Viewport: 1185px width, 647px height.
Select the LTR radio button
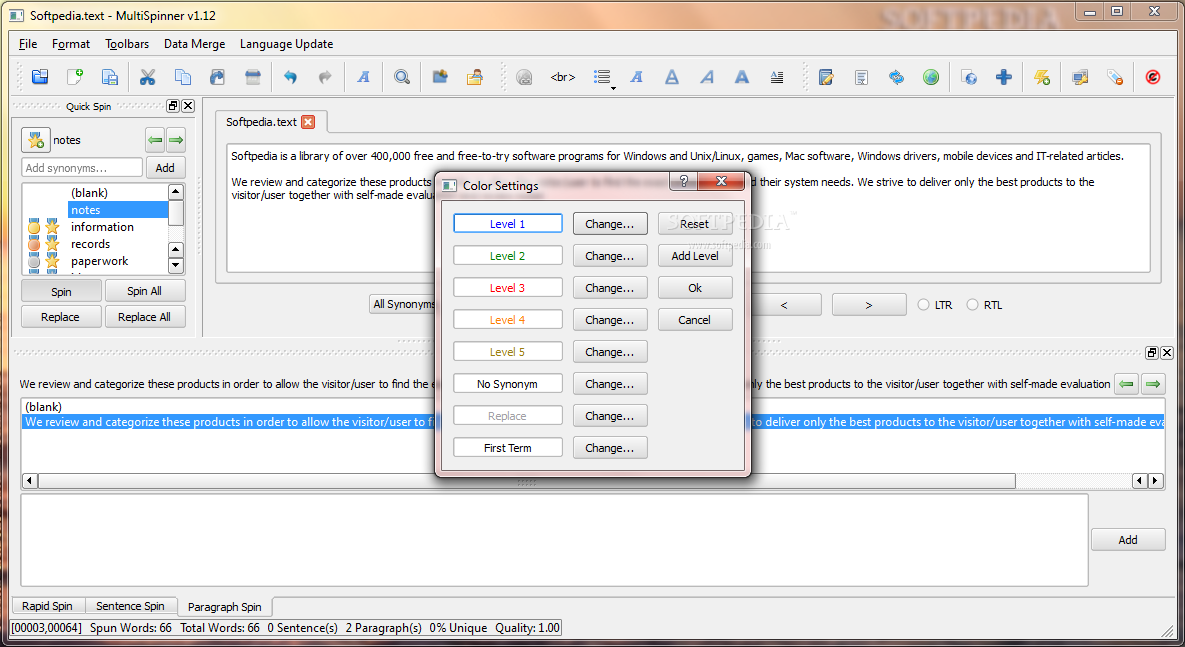click(924, 305)
